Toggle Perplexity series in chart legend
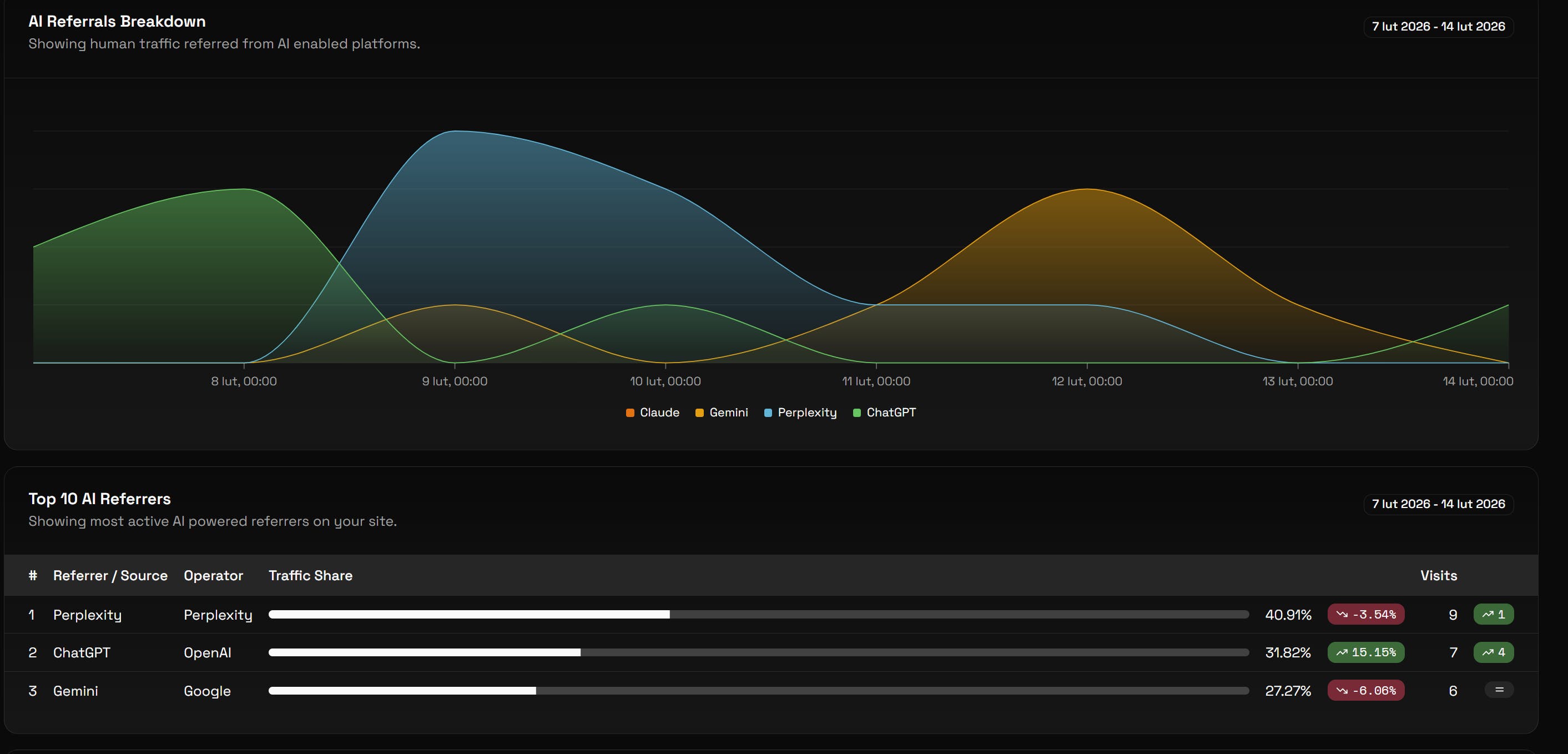Image resolution: width=1568 pixels, height=754 pixels. tap(806, 413)
